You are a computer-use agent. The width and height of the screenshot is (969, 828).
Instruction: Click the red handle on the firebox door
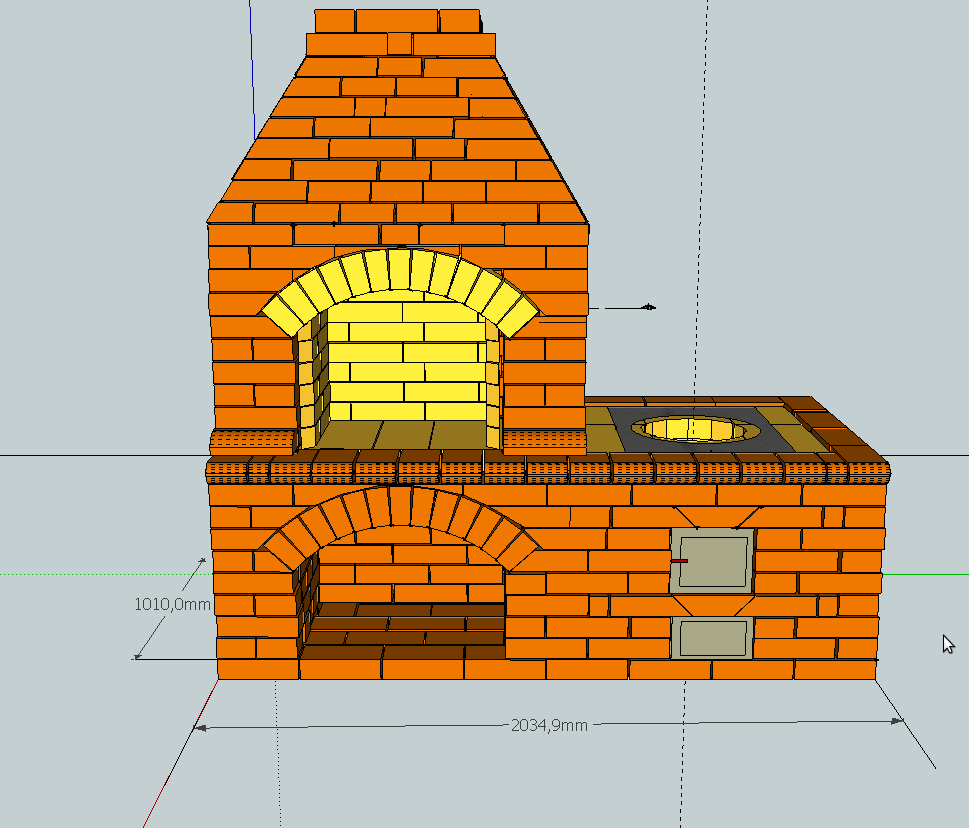pos(680,561)
